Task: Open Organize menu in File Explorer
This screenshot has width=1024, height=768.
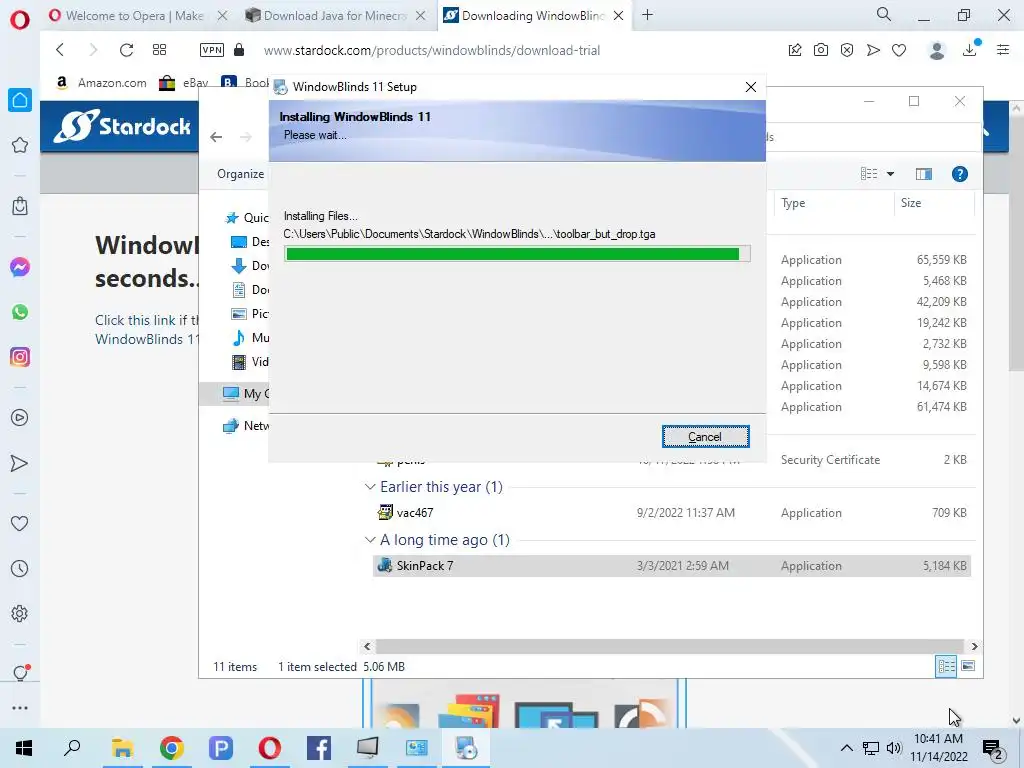Action: (x=240, y=174)
